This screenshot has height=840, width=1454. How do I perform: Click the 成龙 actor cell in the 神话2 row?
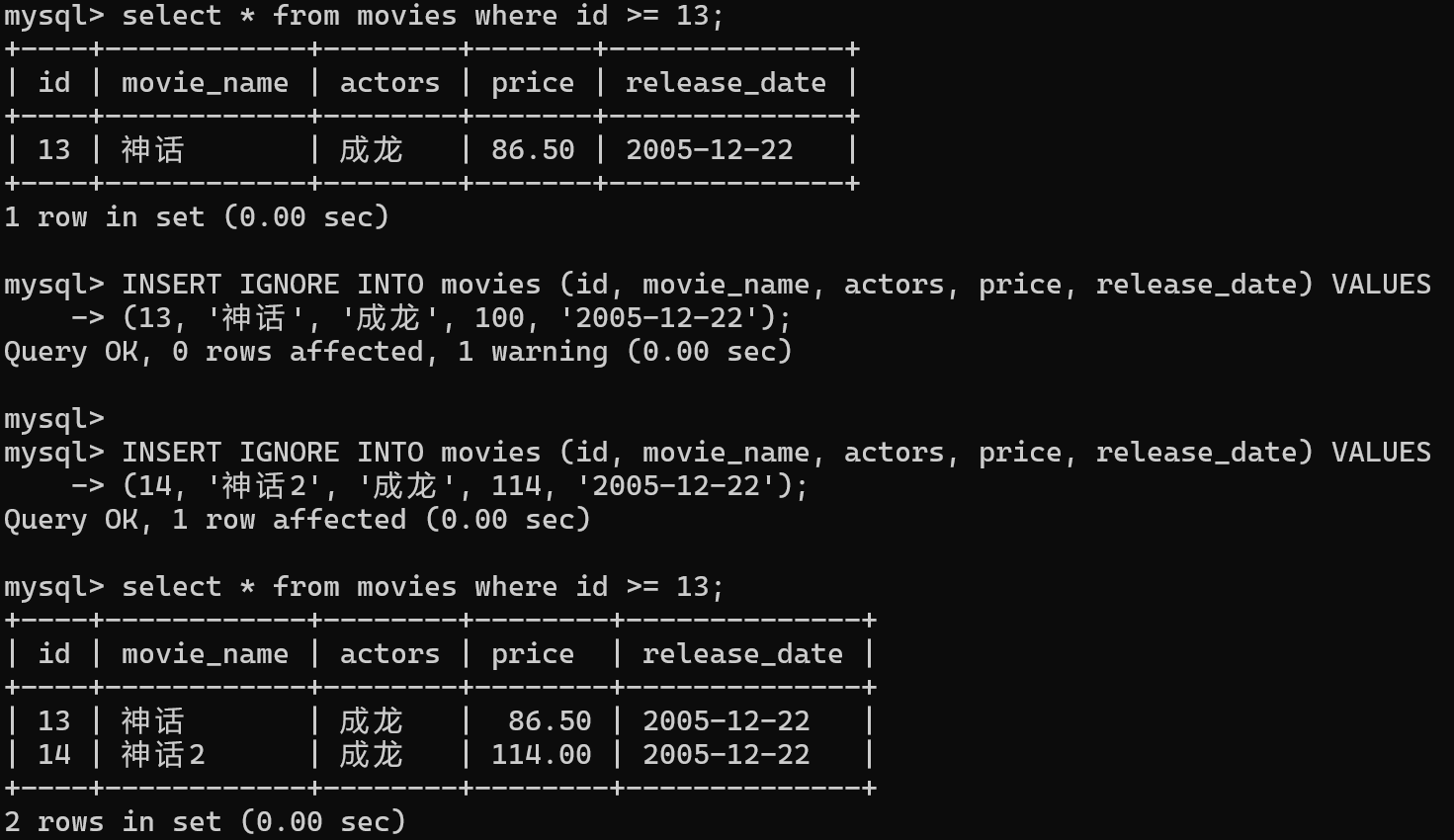pos(371,755)
